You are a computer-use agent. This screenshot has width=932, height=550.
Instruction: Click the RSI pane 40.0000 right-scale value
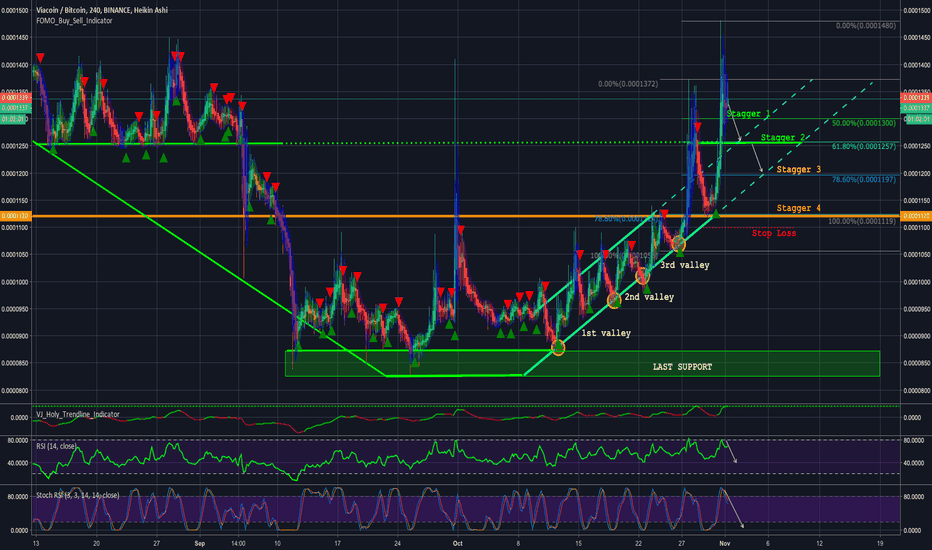[913, 463]
